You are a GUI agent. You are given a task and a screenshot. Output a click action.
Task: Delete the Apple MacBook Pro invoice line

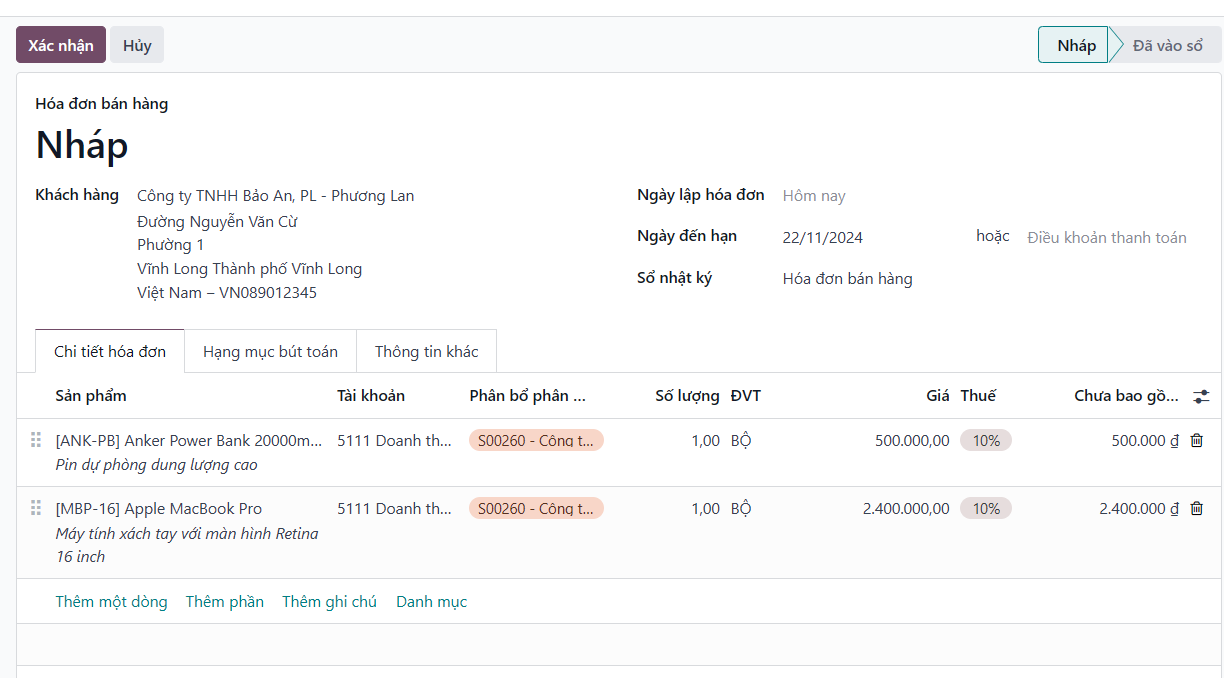click(1197, 508)
